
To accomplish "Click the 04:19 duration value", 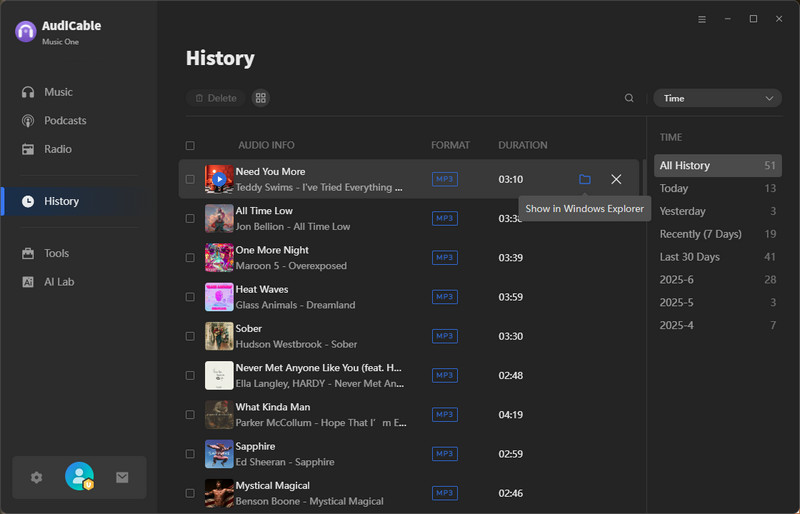I will tap(511, 415).
